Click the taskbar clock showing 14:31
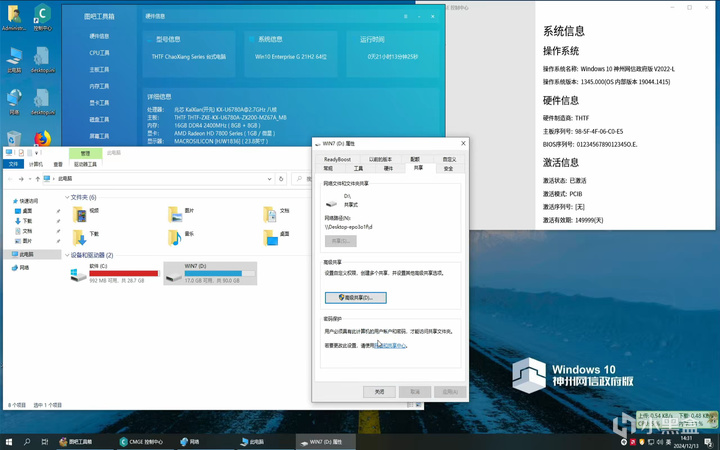Screen dimensions: 720x450 pyautogui.click(x=686, y=442)
